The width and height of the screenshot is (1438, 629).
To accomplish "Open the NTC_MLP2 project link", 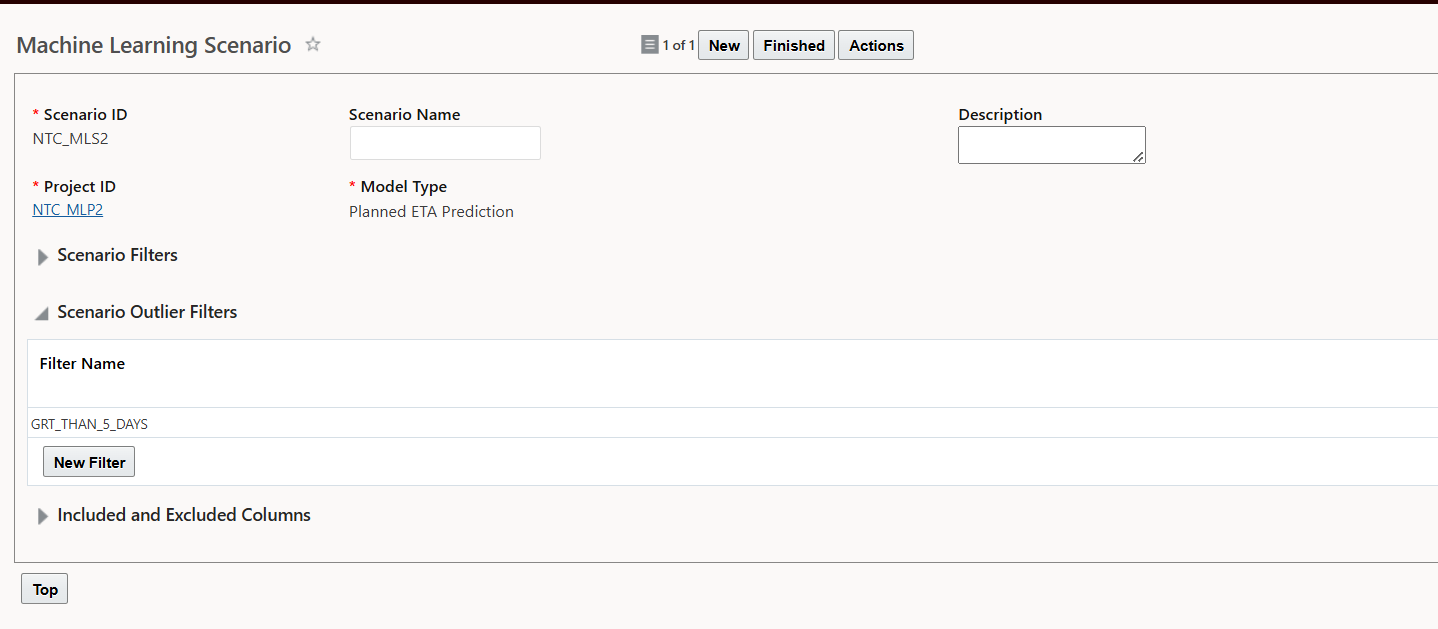I will pyautogui.click(x=68, y=210).
